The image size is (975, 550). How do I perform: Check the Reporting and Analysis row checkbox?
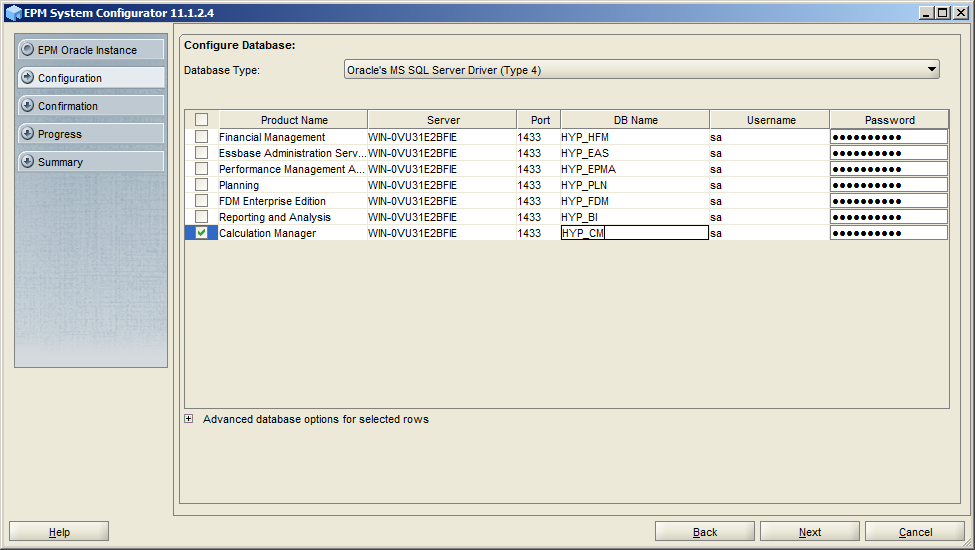[201, 217]
